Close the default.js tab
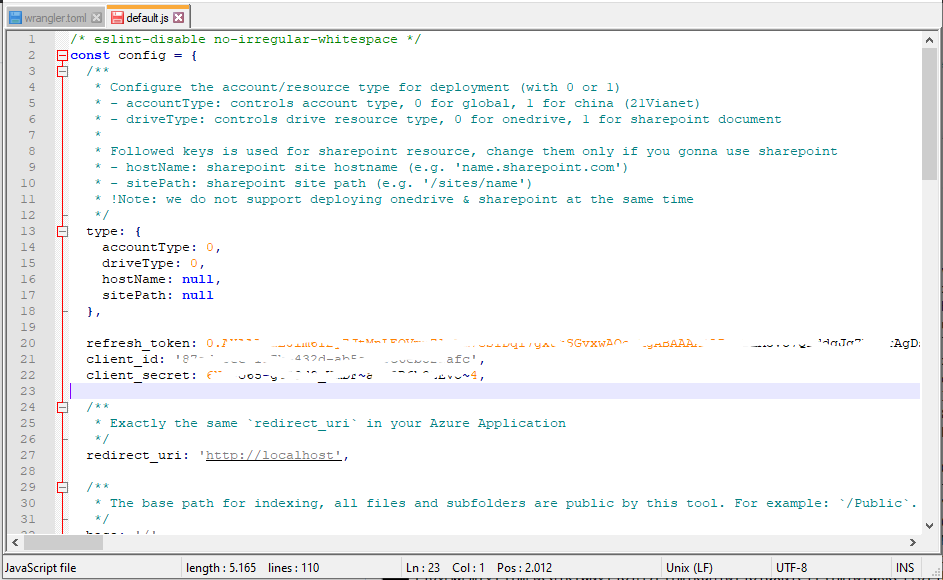Screen dimensions: 943x580 point(179,17)
